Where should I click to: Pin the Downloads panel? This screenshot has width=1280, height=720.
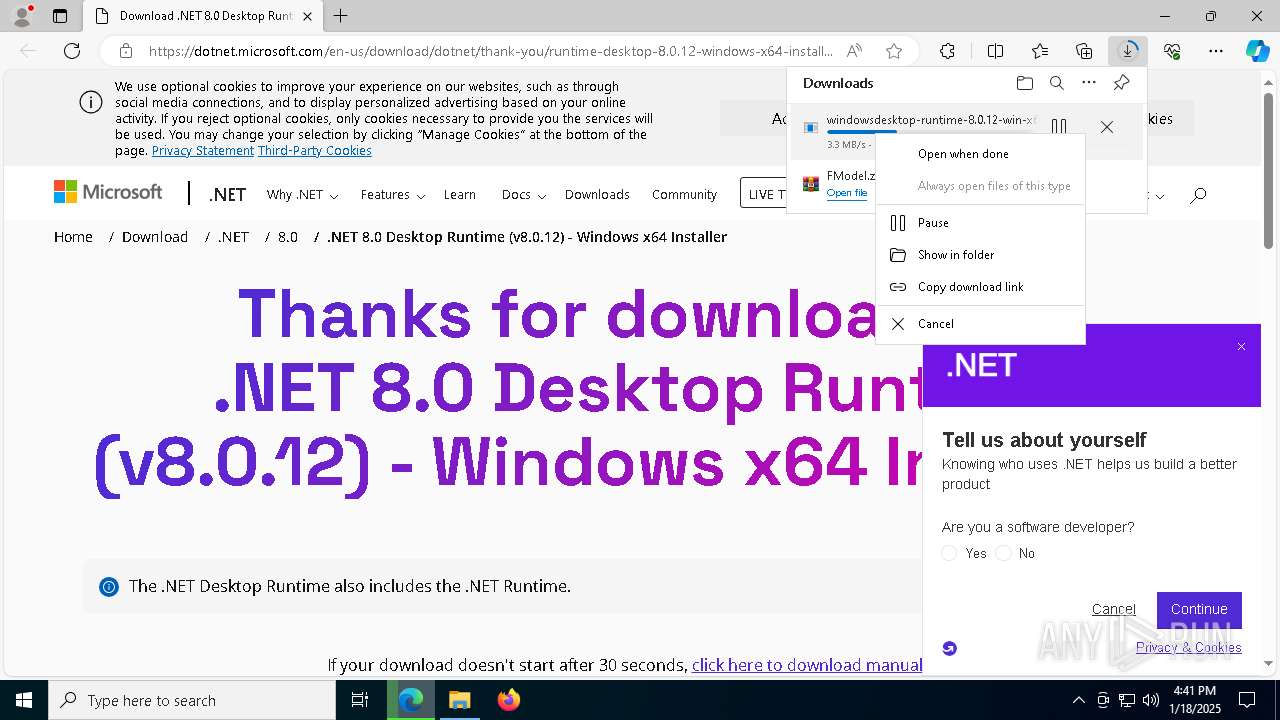[x=1121, y=83]
